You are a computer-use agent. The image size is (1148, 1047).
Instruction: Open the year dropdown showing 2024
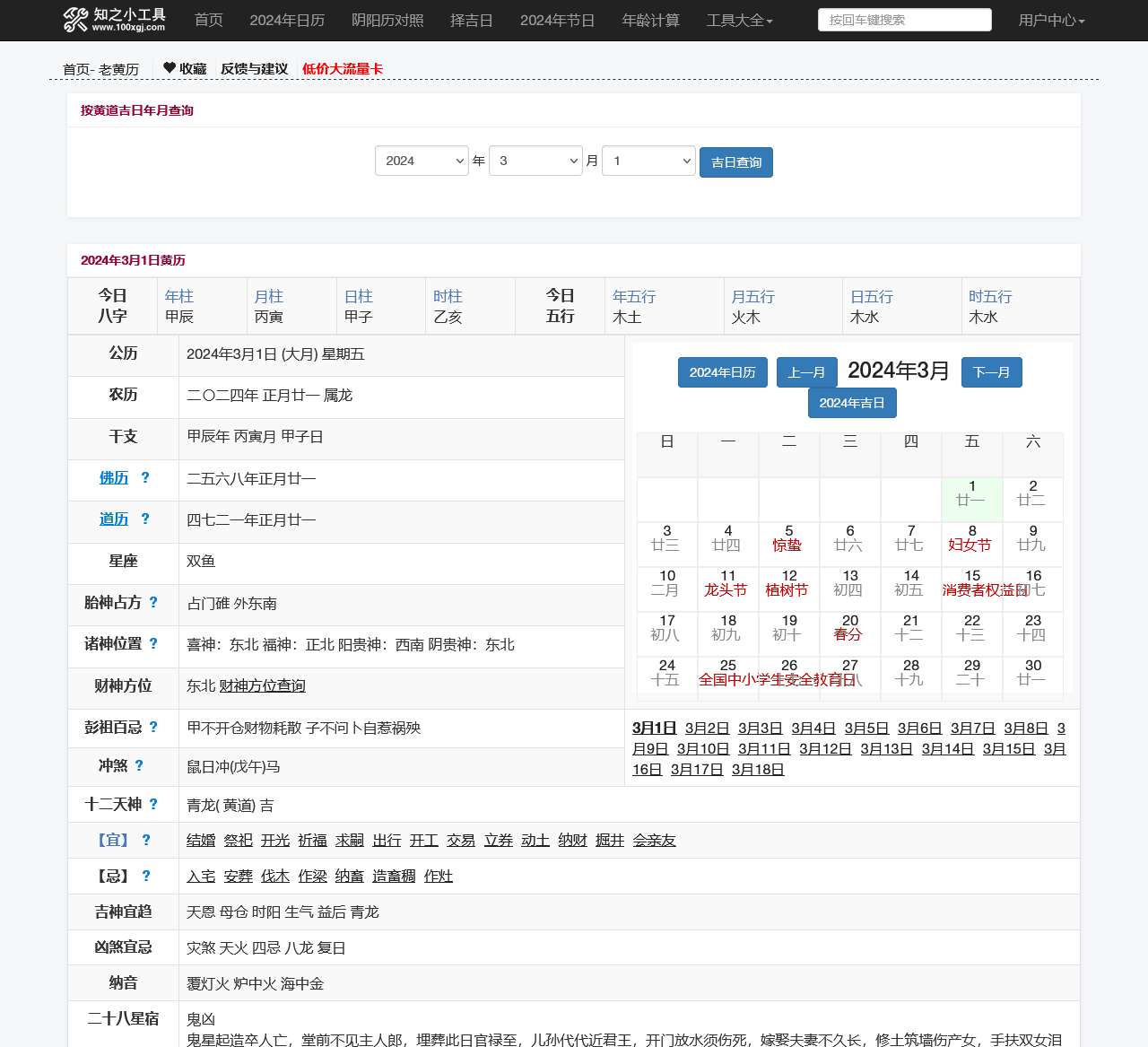[422, 161]
